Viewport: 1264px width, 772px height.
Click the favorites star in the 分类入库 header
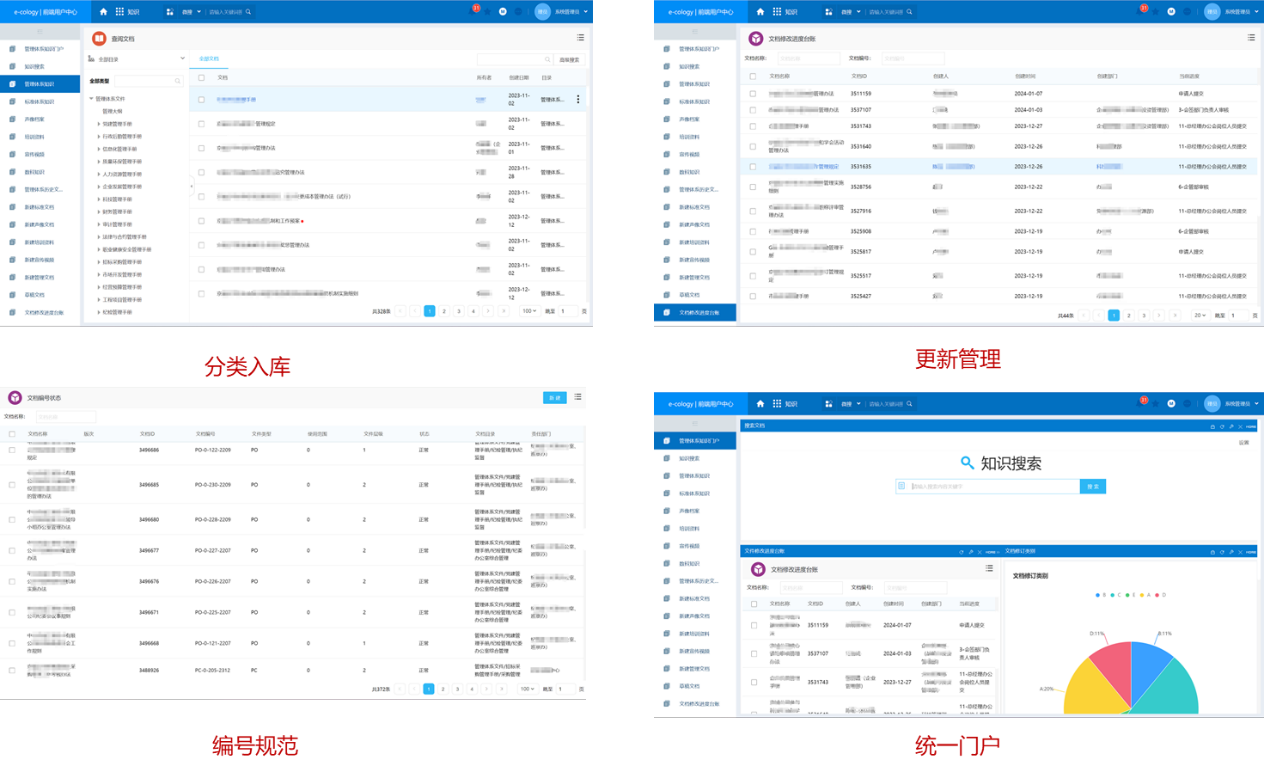point(489,12)
